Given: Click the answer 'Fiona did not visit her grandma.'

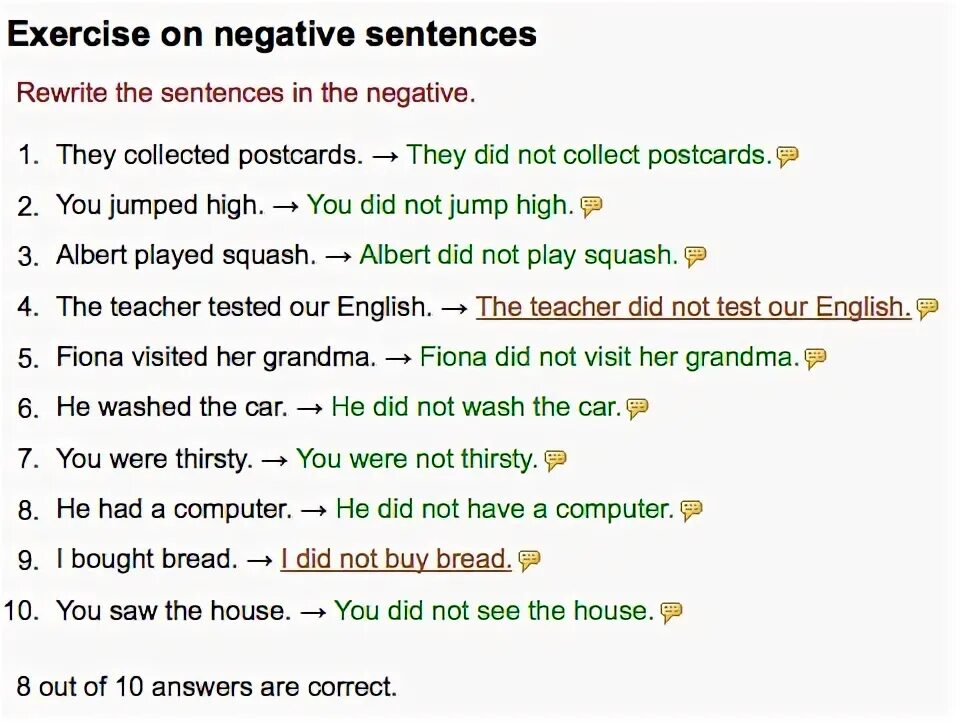Looking at the screenshot, I should click(x=609, y=357).
